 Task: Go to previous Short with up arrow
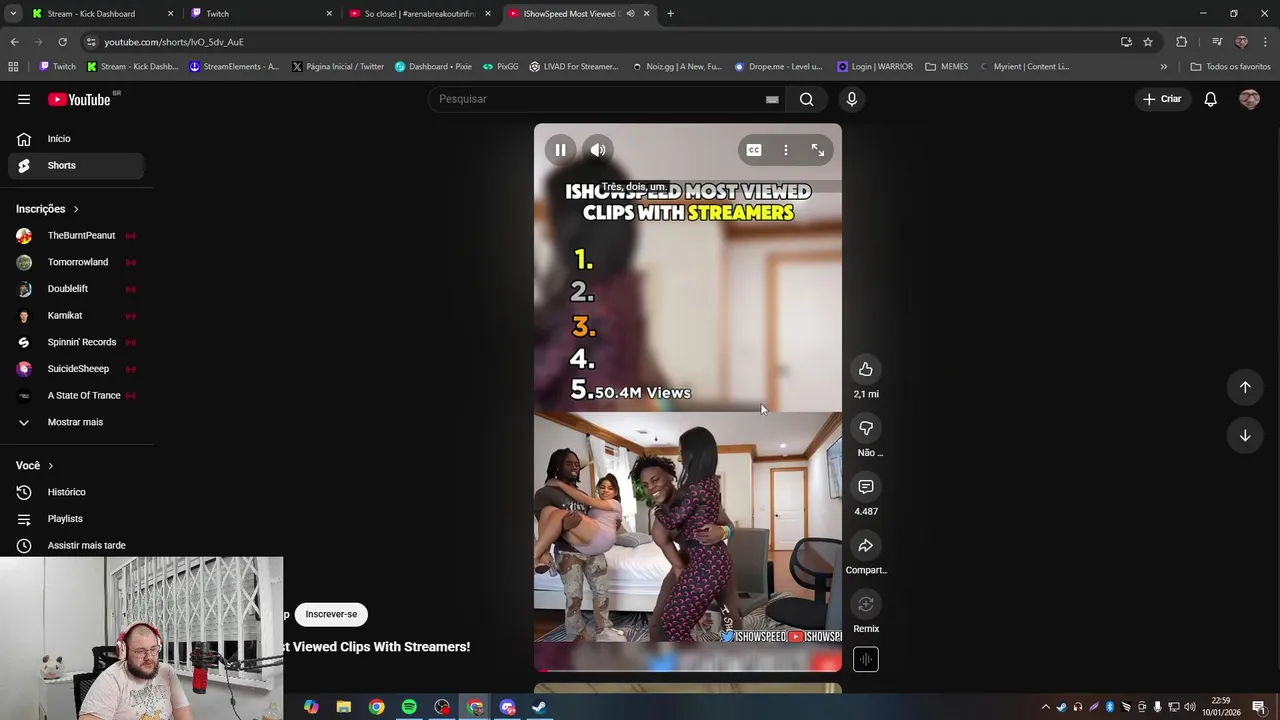[x=1245, y=387]
